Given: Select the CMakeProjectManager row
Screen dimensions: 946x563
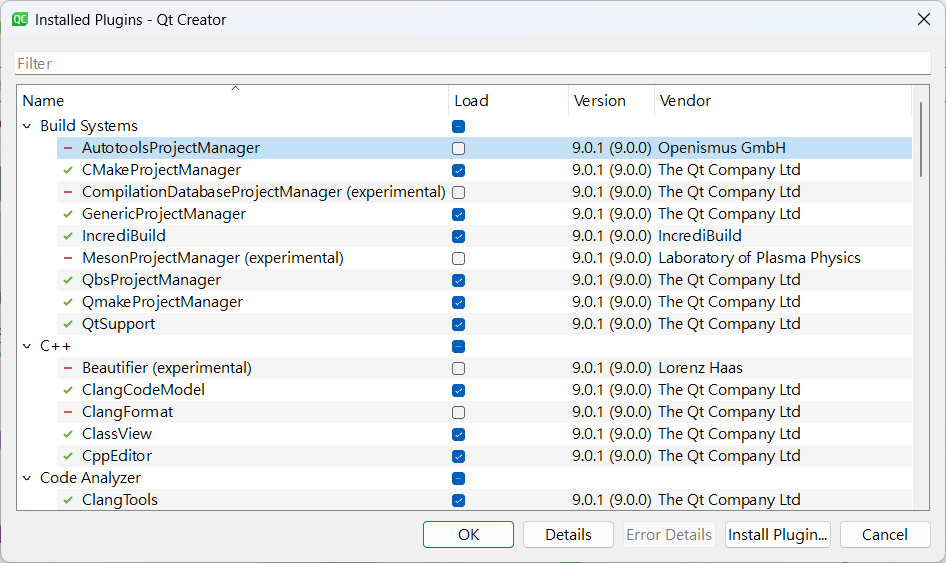Looking at the screenshot, I should click(484, 170).
